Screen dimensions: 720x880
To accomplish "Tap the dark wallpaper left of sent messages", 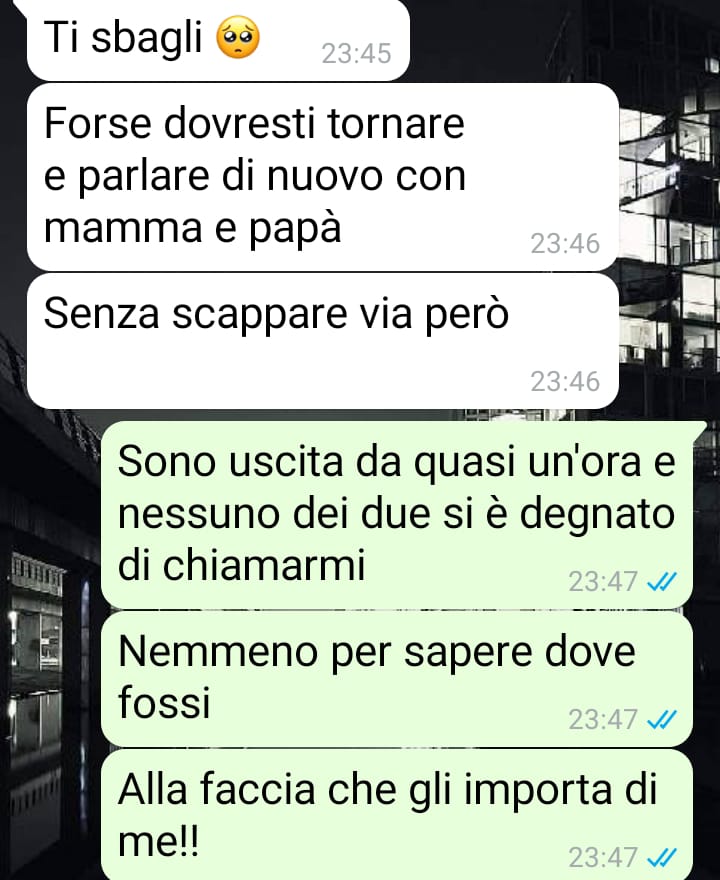I will (x=49, y=645).
